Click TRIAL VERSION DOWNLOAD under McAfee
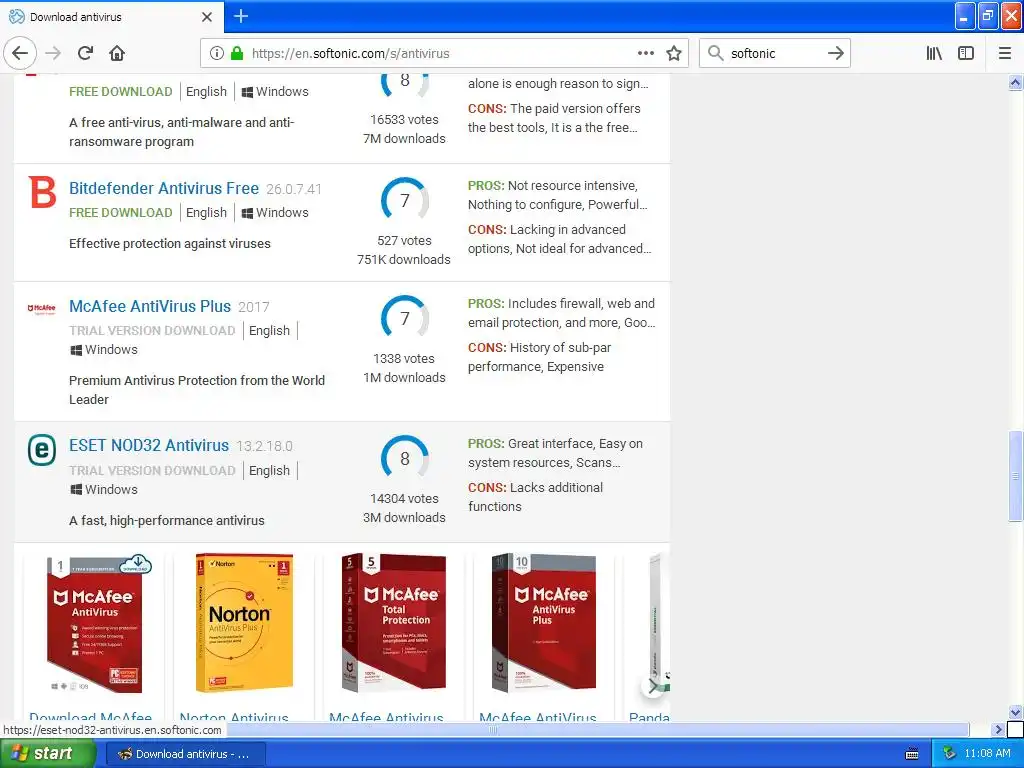 click(x=152, y=330)
